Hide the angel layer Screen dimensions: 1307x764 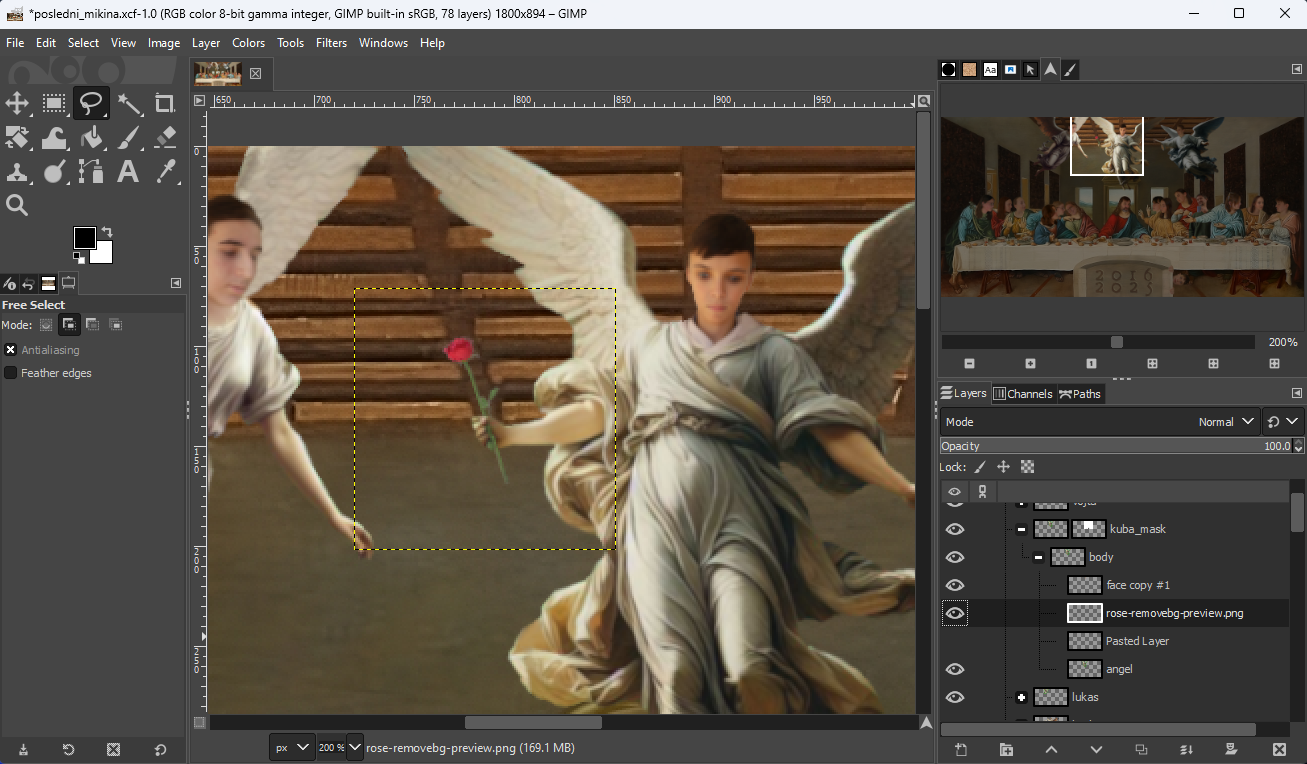click(955, 669)
